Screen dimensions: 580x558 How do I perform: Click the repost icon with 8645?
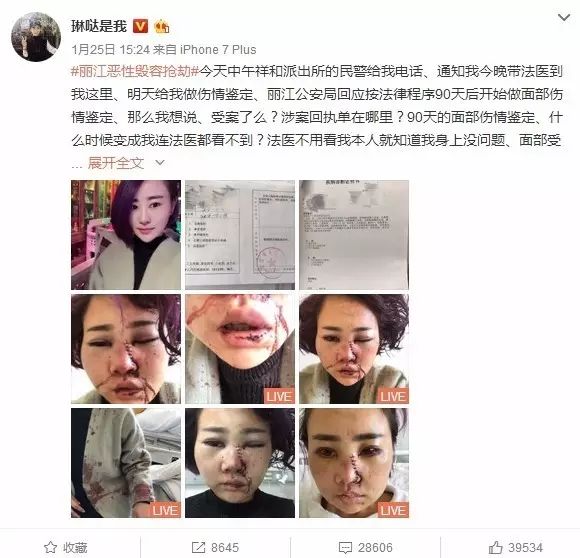click(198, 548)
